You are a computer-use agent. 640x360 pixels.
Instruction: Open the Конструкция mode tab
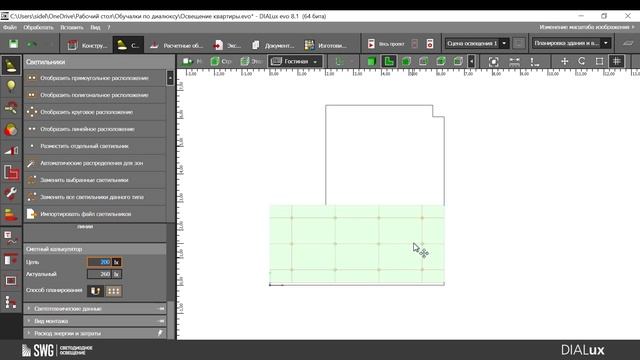[x=87, y=45]
